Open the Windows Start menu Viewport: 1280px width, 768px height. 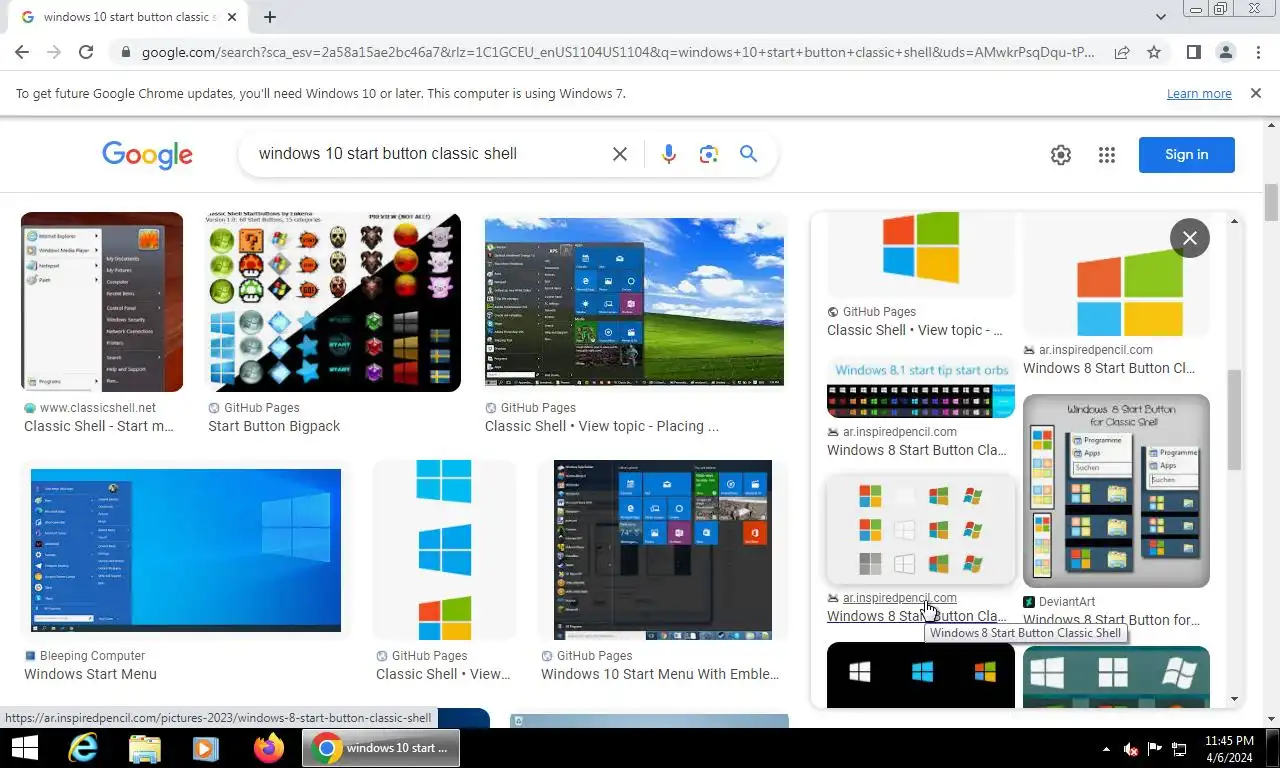pos(24,748)
